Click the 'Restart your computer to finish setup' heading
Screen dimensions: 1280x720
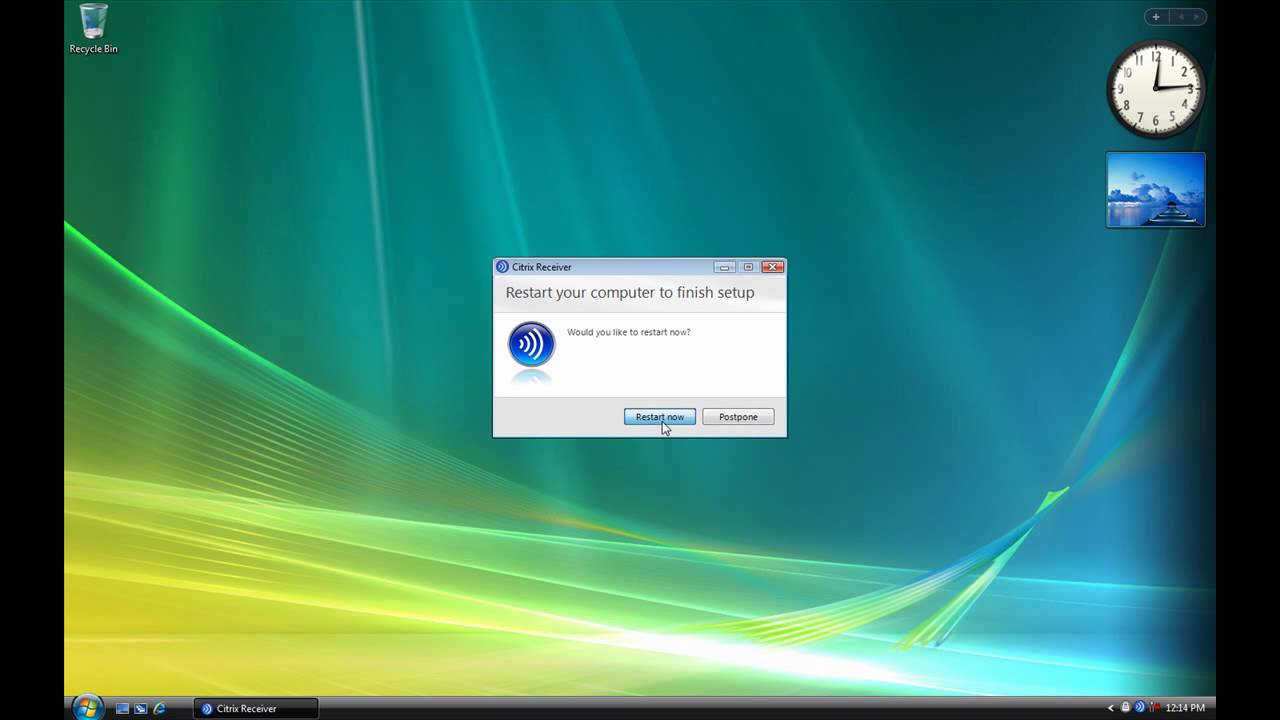point(630,293)
